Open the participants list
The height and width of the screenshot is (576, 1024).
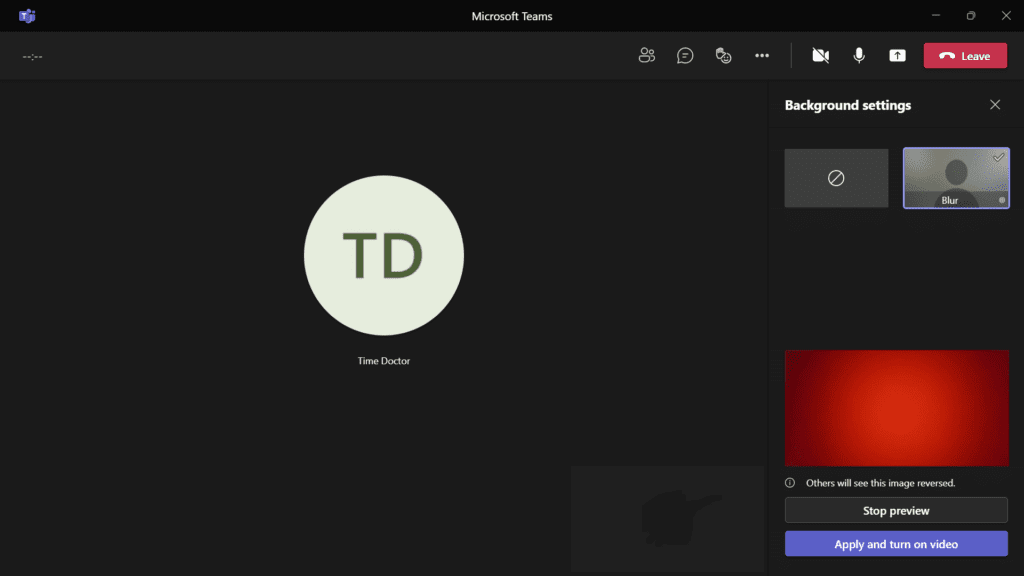pos(646,56)
